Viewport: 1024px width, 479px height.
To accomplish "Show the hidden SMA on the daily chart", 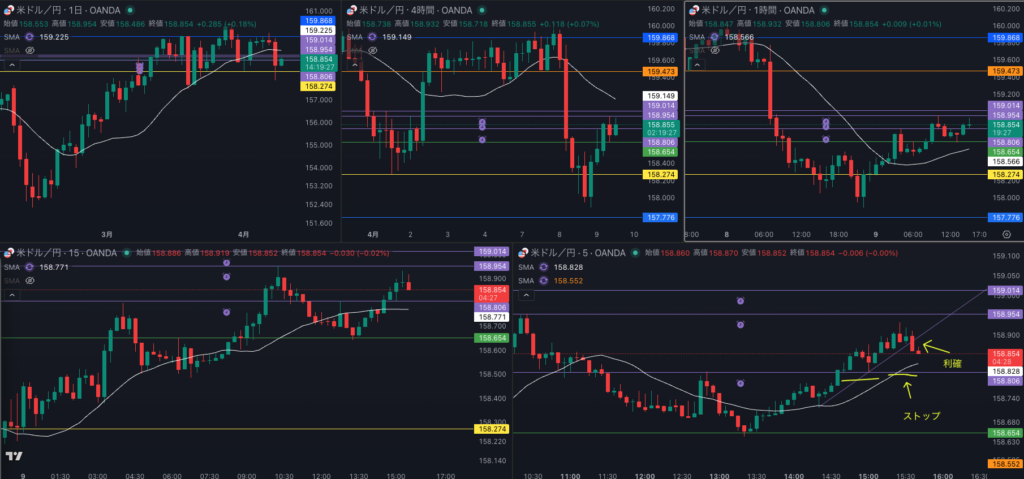I will click(x=30, y=49).
